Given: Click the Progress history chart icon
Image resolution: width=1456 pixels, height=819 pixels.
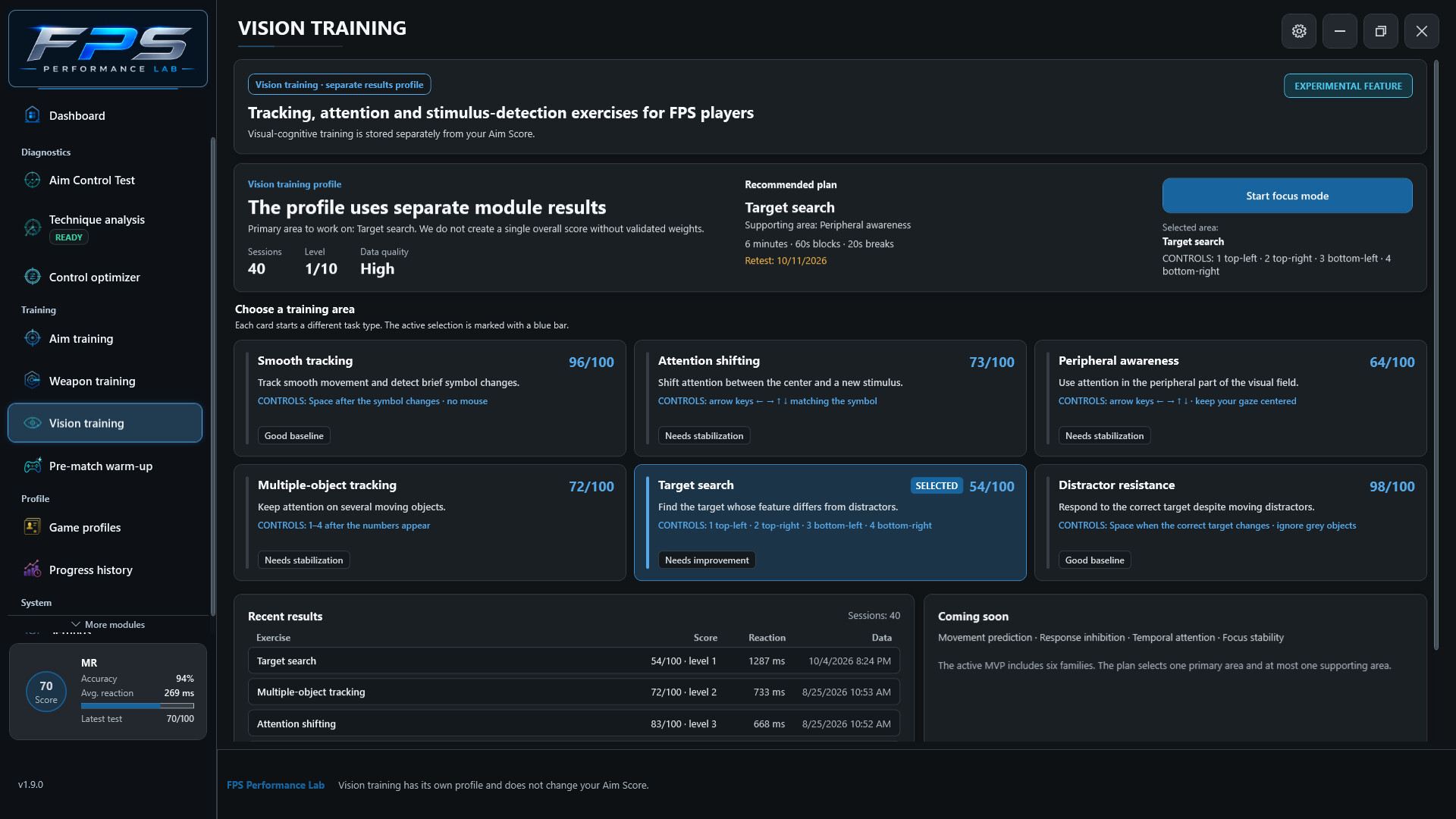Looking at the screenshot, I should pos(32,570).
